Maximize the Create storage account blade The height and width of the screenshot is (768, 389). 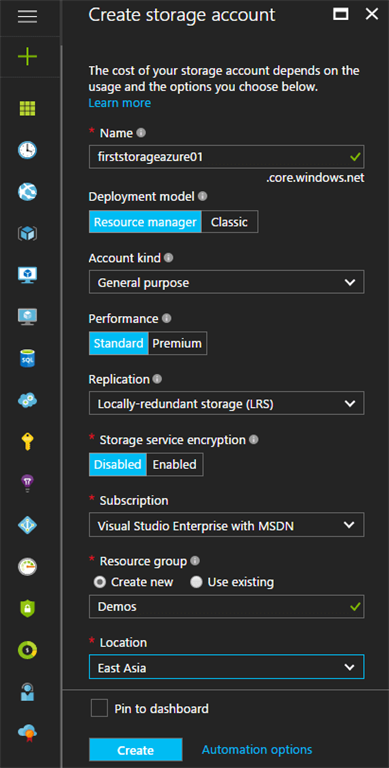[340, 14]
